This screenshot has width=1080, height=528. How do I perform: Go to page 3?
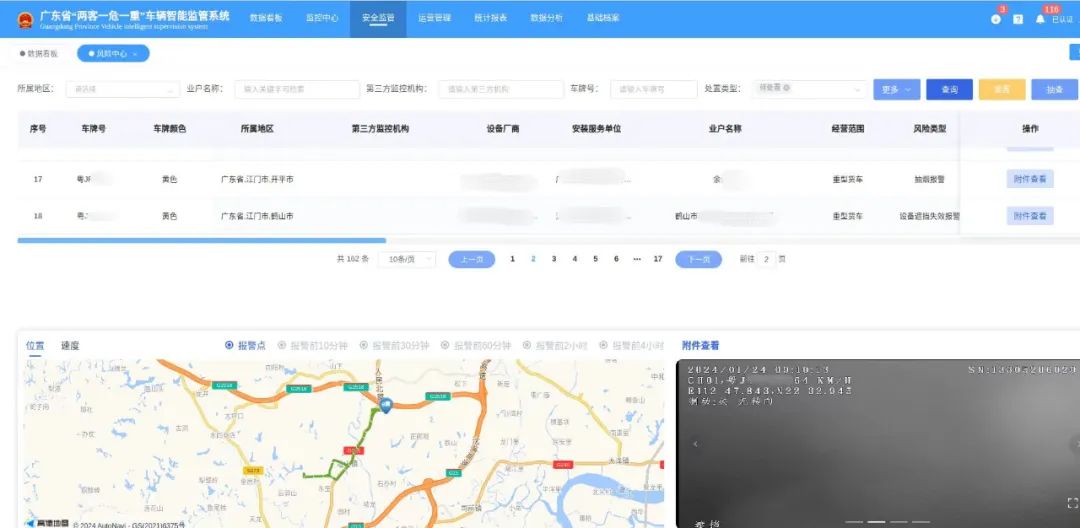pos(554,260)
